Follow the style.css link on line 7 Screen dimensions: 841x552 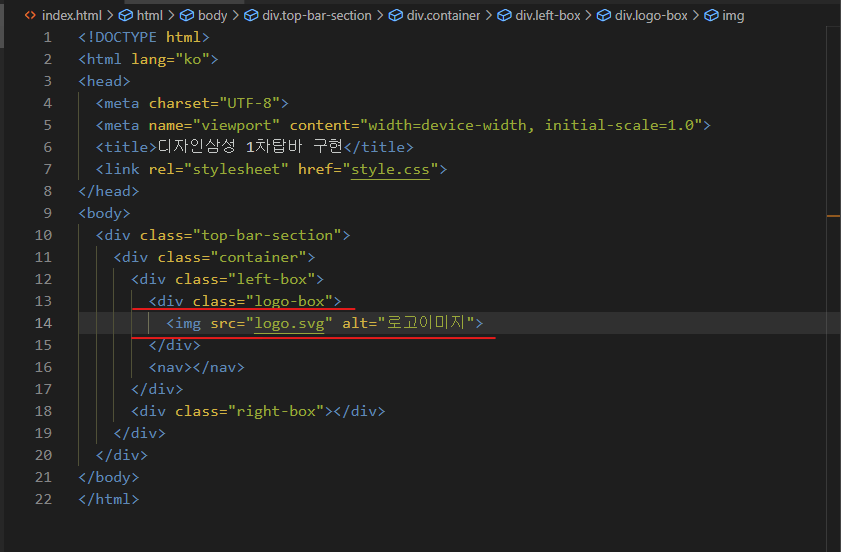tap(390, 170)
